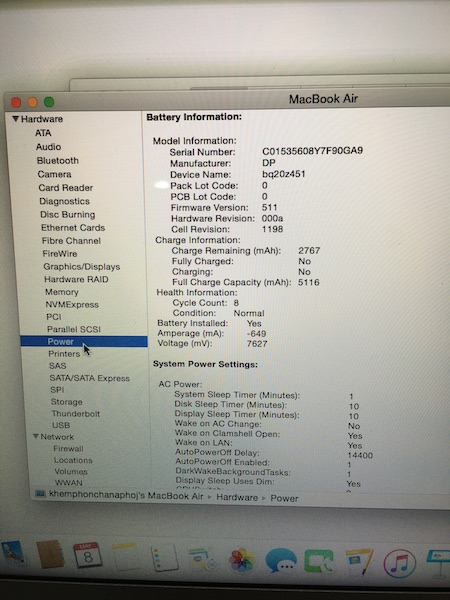Open the Pages app in the Dock
Screen dimensions: 450x600
pos(359,561)
